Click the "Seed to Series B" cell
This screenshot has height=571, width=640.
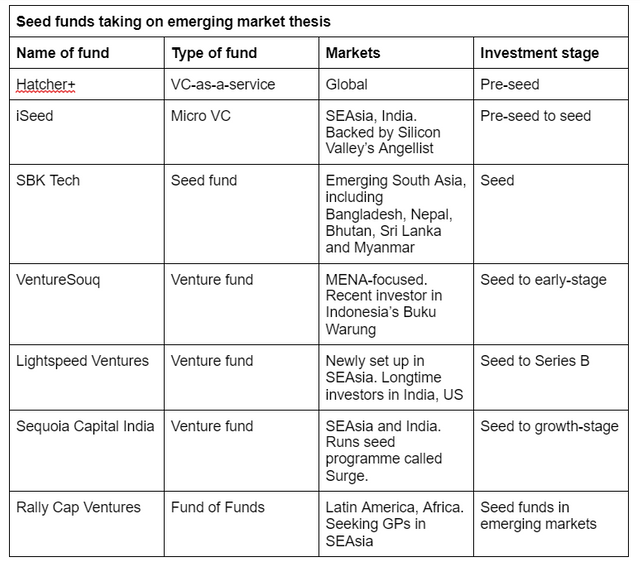pos(535,361)
